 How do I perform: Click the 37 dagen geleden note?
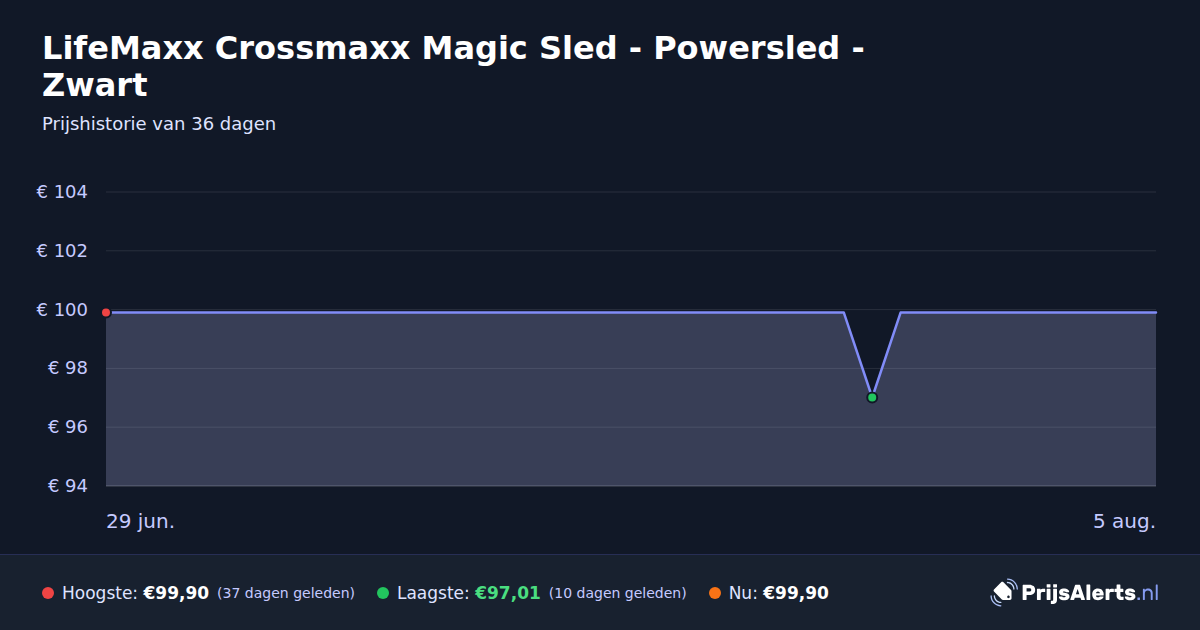[286, 593]
